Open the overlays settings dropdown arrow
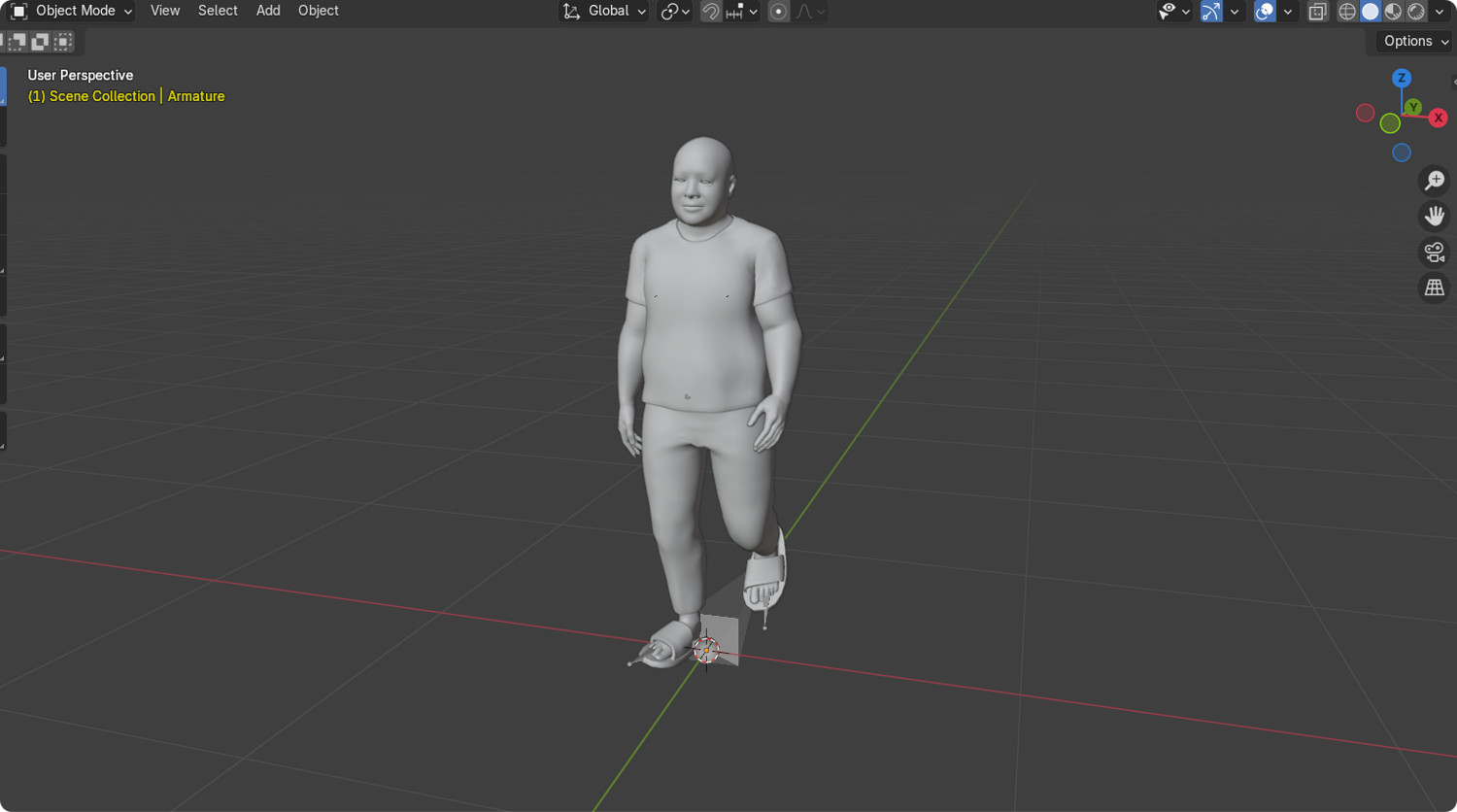The width and height of the screenshot is (1457, 812). click(1288, 12)
